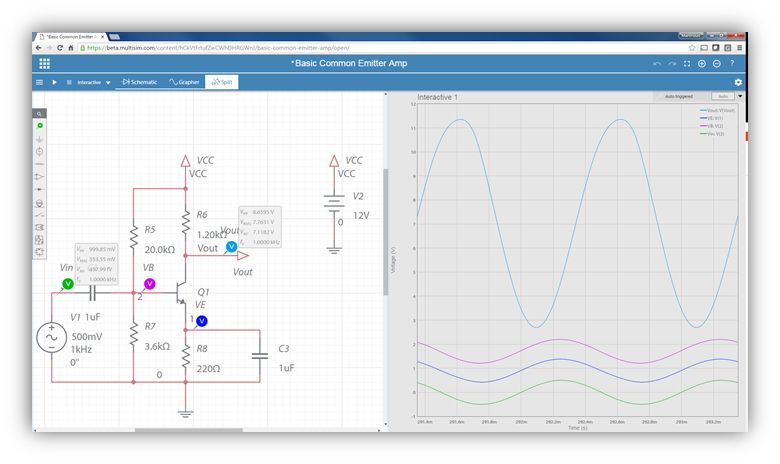Select the diode component group
This screenshot has height=464, width=780.
point(39,189)
